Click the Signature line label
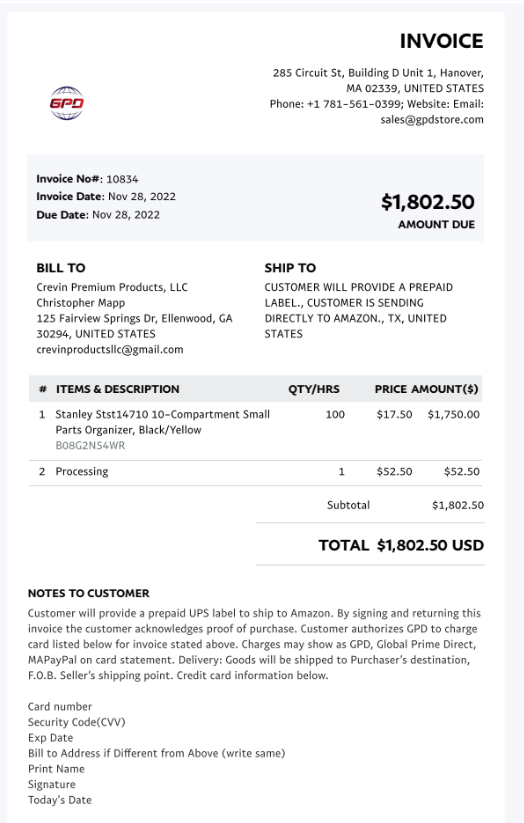This screenshot has width=524, height=823. (51, 784)
